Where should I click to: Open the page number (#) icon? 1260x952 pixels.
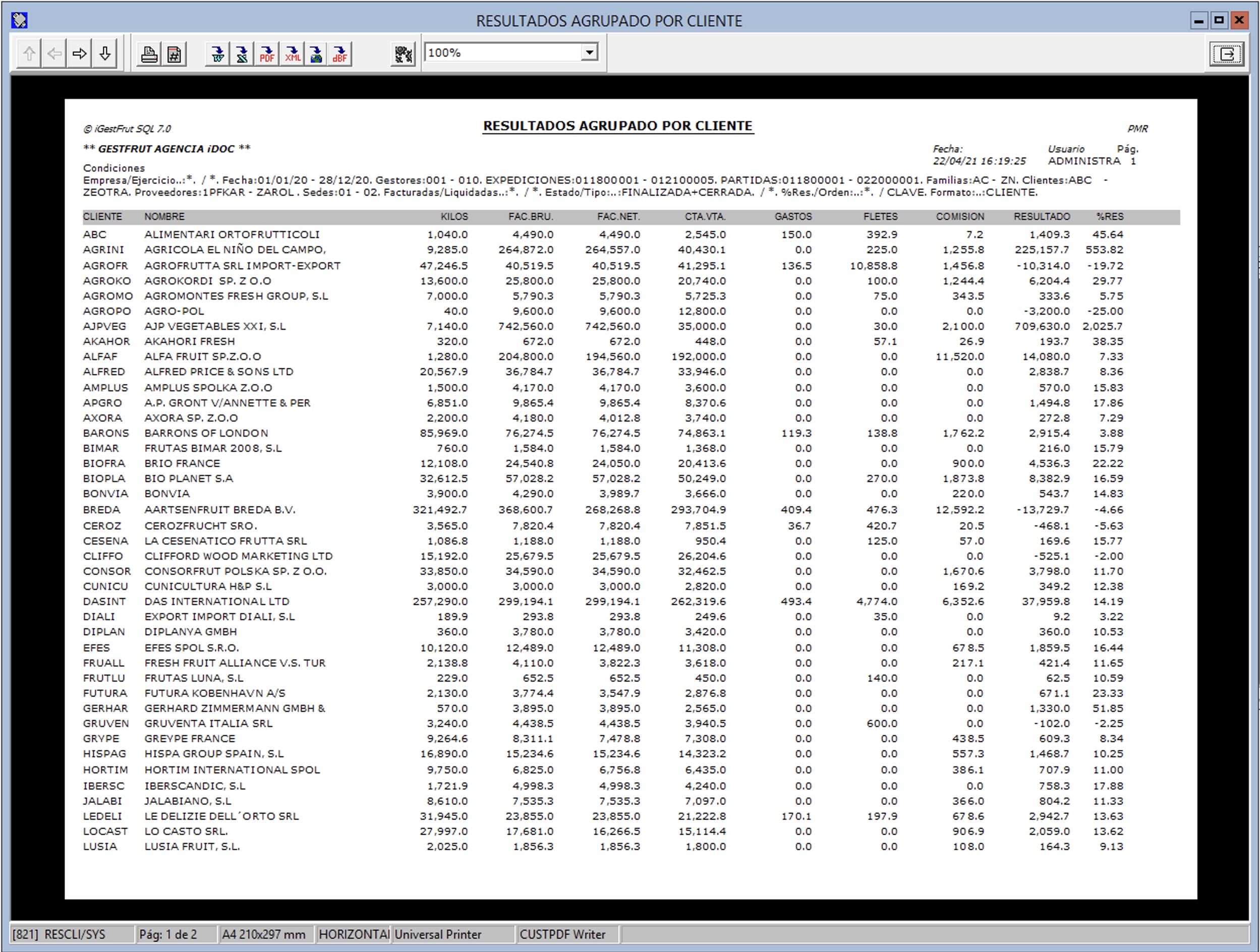[175, 54]
